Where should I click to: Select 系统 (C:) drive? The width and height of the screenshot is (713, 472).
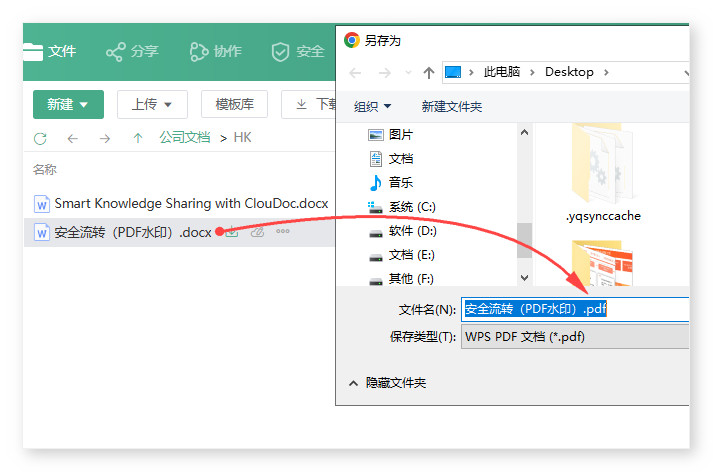tap(402, 207)
